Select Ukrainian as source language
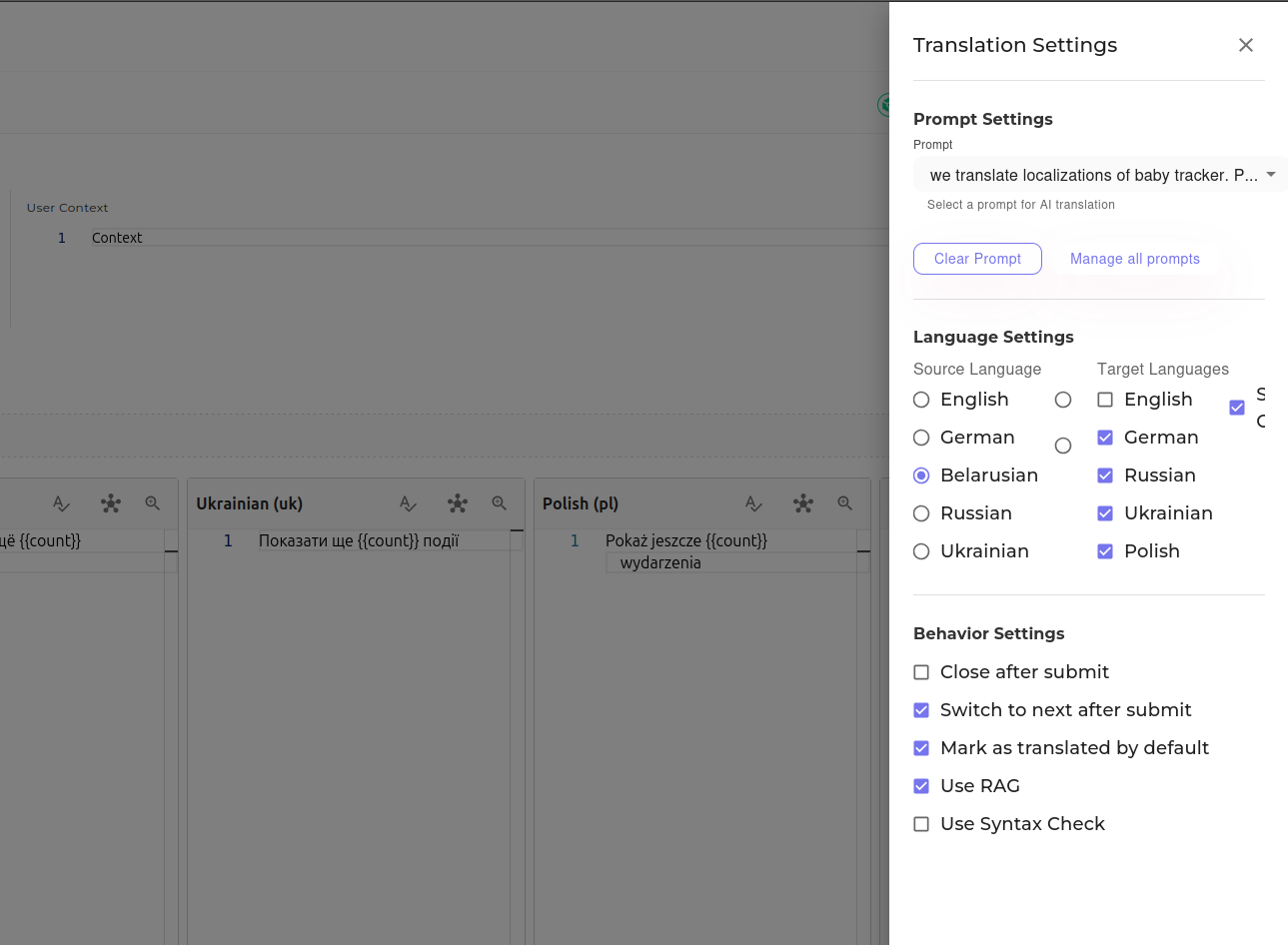This screenshot has height=945, width=1288. coord(921,551)
